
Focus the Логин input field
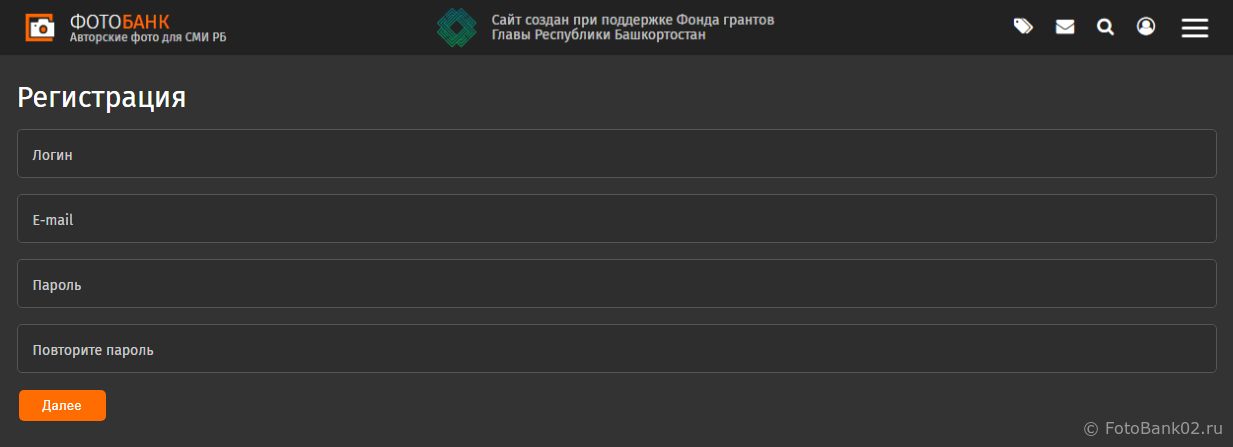tap(616, 154)
